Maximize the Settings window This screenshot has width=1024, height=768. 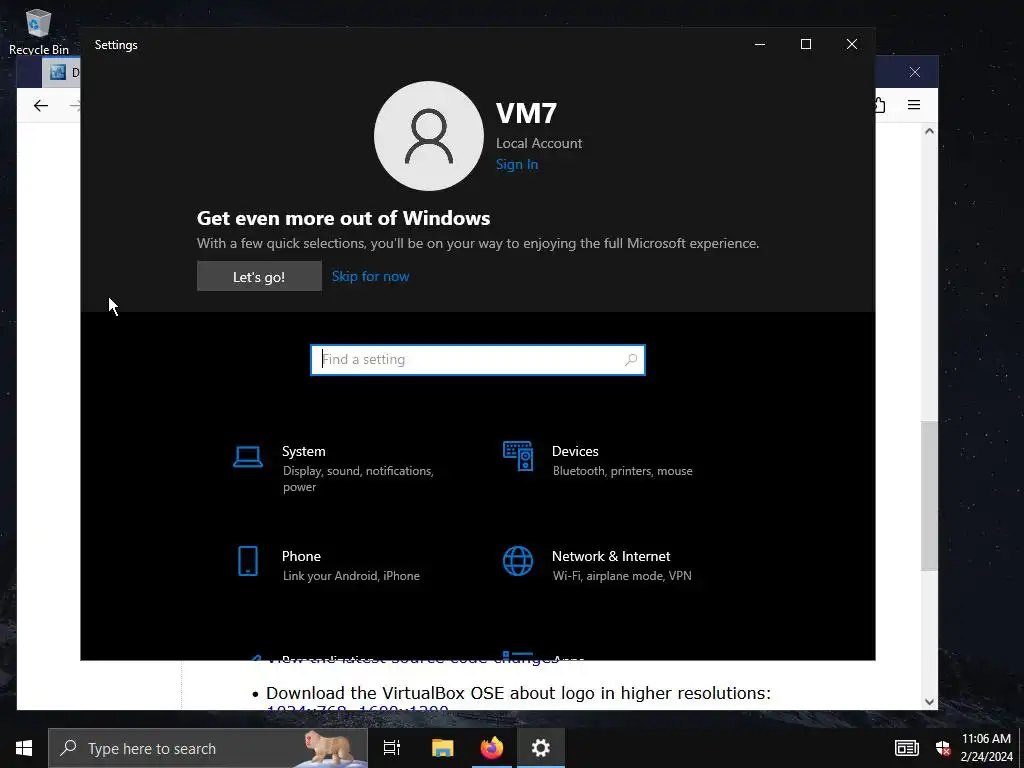coord(806,44)
